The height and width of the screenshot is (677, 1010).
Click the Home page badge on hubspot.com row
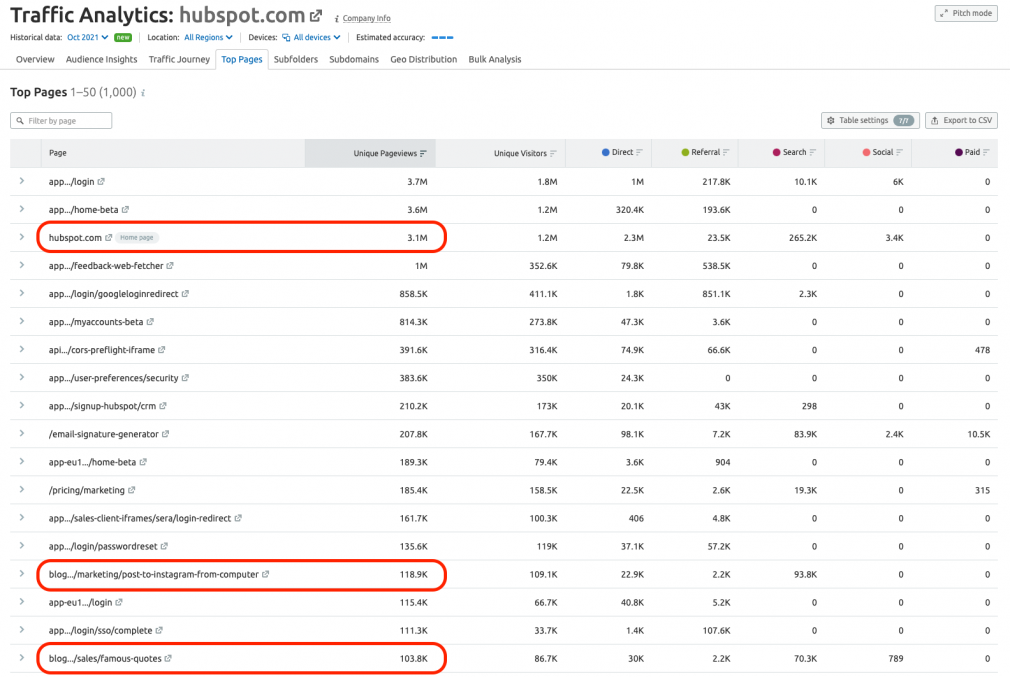pyautogui.click(x=137, y=238)
